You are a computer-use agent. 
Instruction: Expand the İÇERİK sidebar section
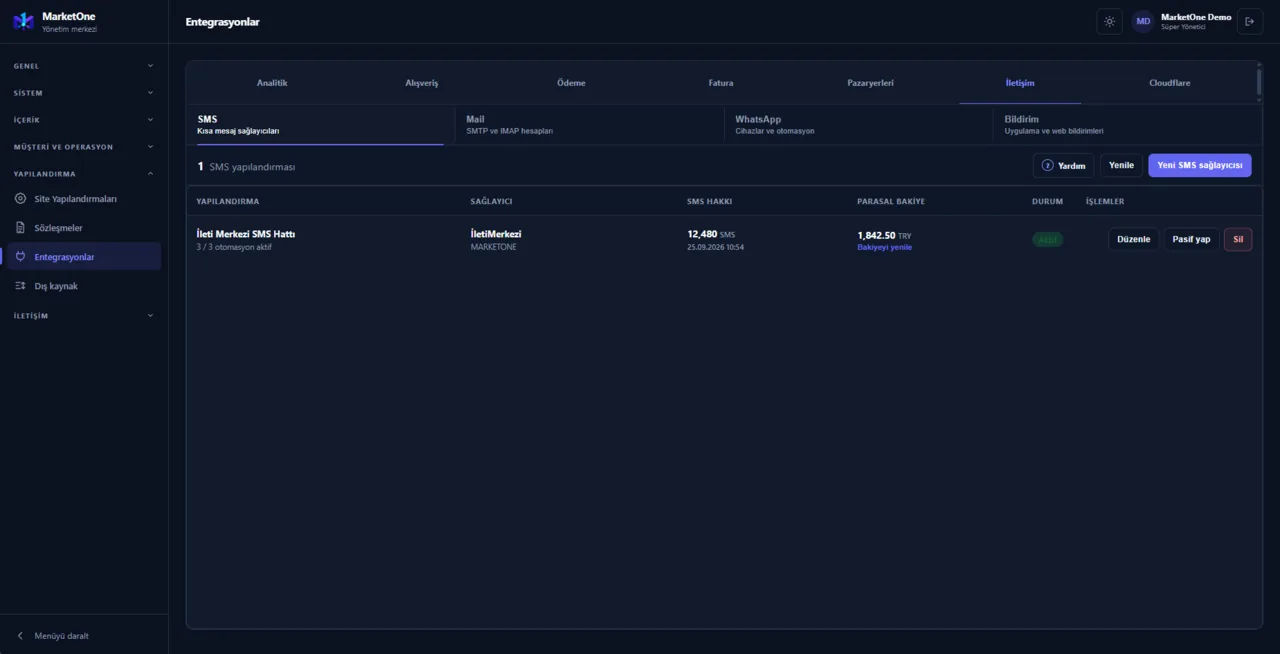click(84, 120)
